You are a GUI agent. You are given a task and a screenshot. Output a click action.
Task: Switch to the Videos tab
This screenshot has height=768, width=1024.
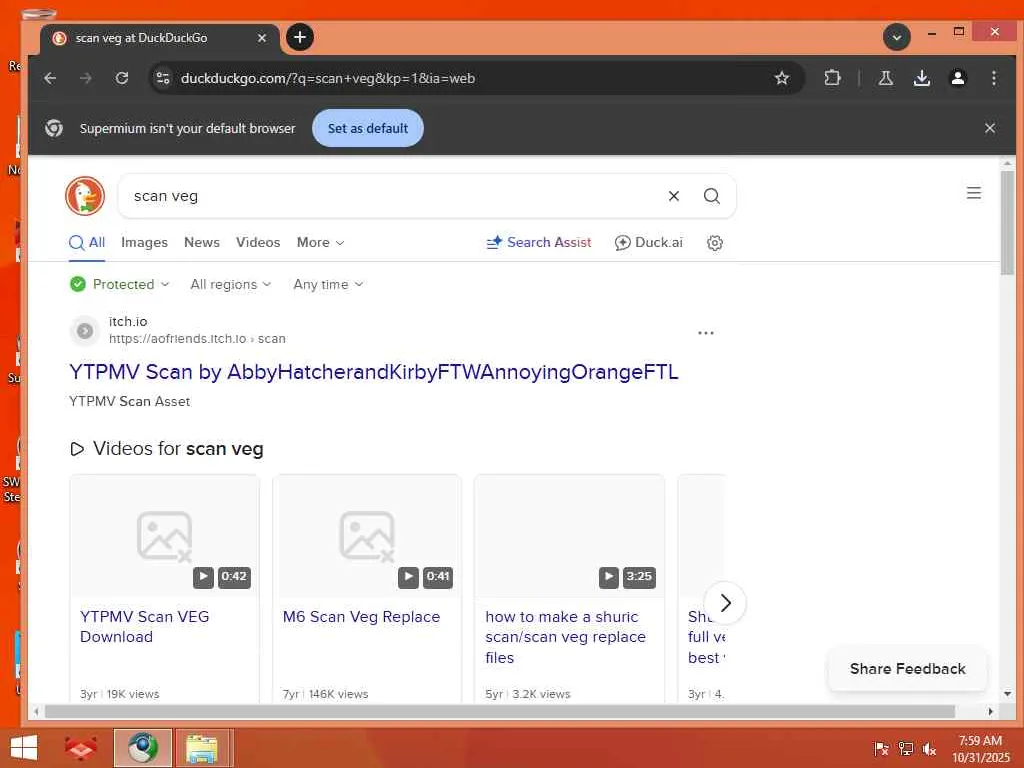[x=258, y=242]
